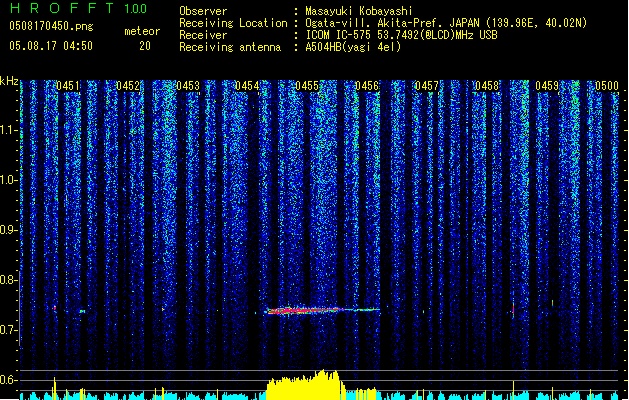Screen dimensions: 629x400
Task: Click the HROFFT title text
Action: (62, 8)
